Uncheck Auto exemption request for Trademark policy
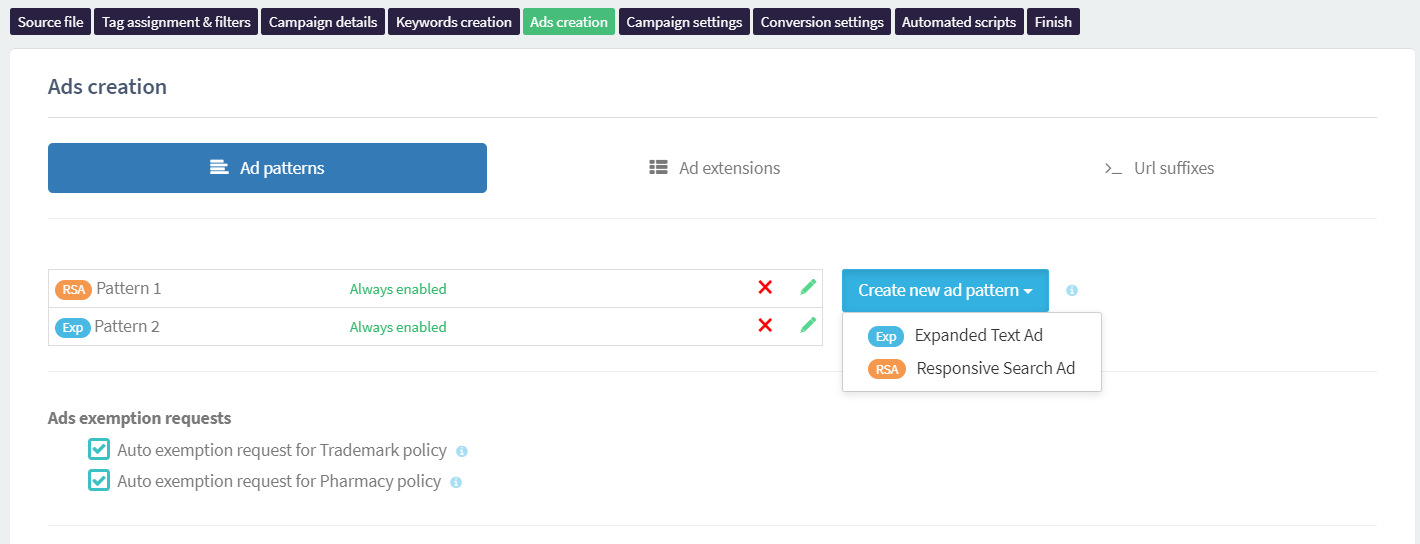Viewport: 1420px width, 544px height. point(99,449)
